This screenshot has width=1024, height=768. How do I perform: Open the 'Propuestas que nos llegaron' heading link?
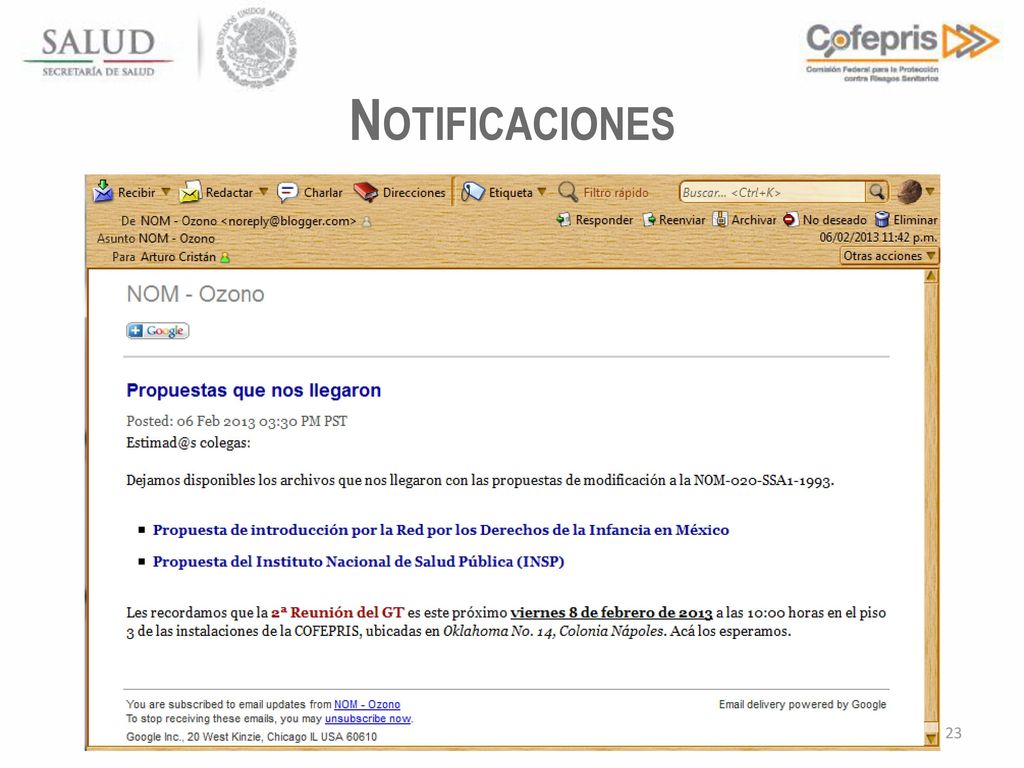tap(253, 391)
